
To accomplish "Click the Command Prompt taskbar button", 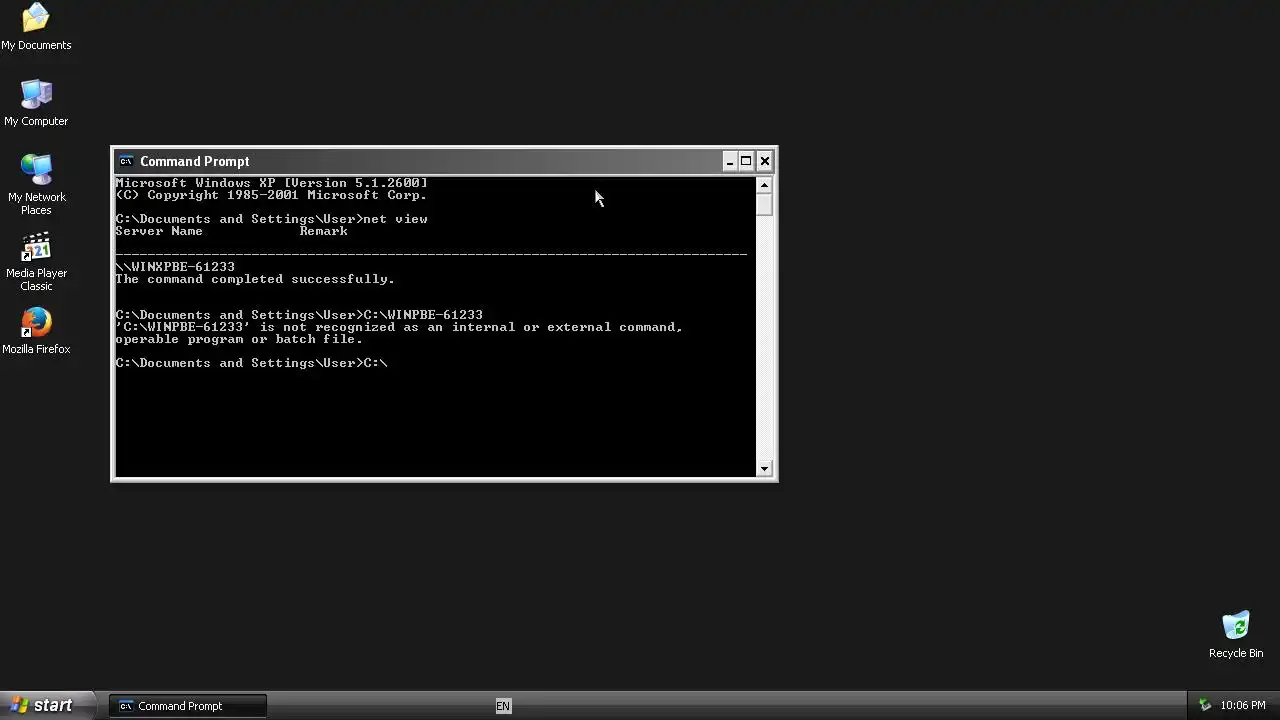I will pyautogui.click(x=188, y=706).
